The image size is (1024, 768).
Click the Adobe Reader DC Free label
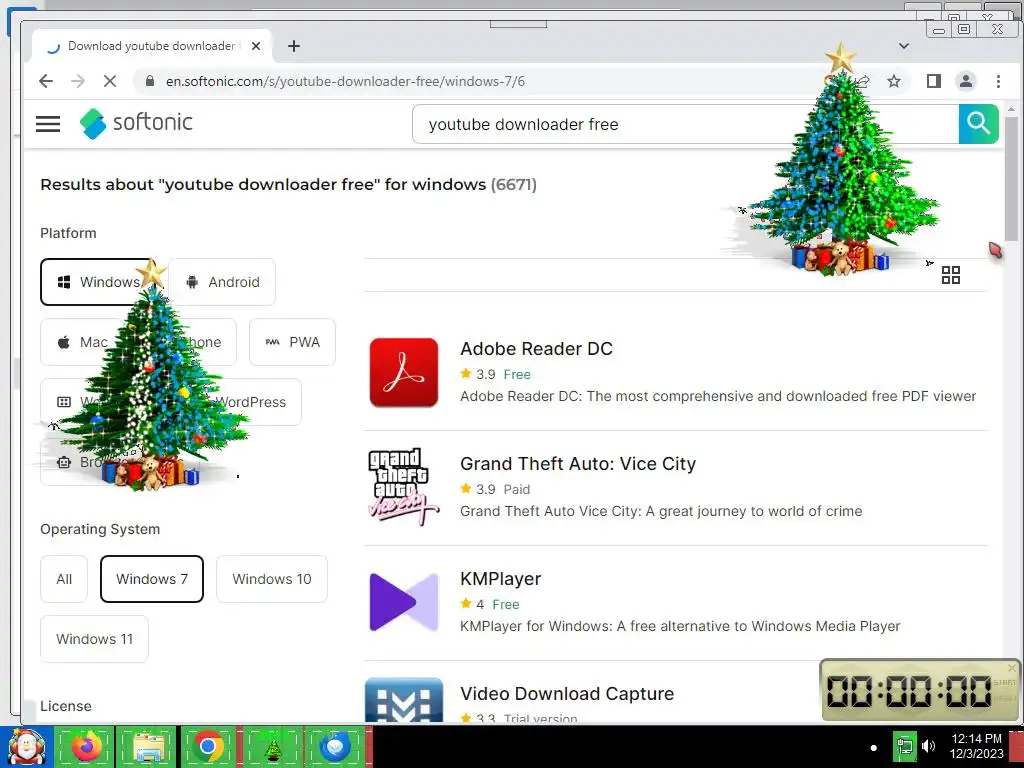pyautogui.click(x=517, y=374)
